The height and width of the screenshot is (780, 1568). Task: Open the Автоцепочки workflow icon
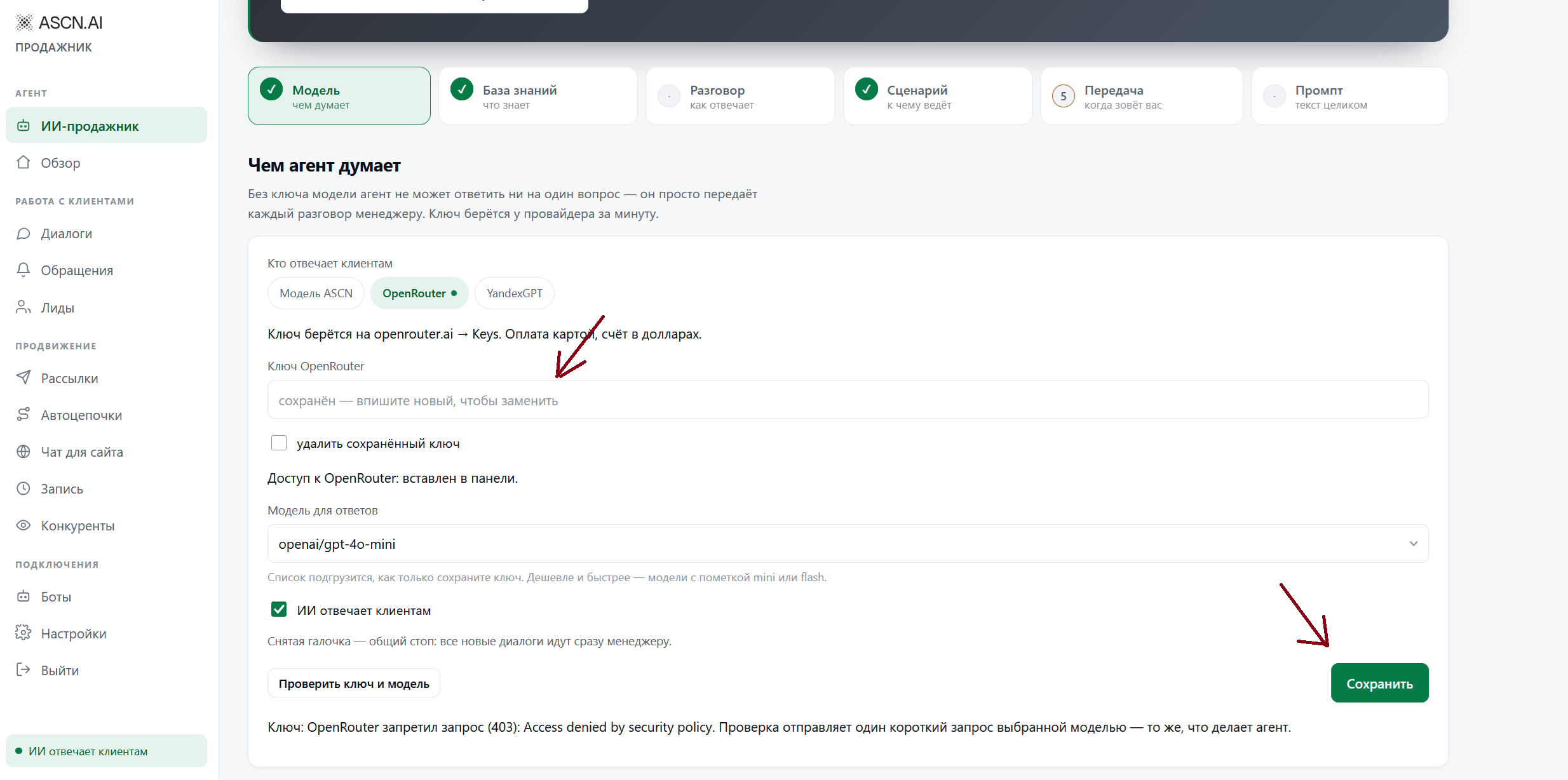[24, 415]
